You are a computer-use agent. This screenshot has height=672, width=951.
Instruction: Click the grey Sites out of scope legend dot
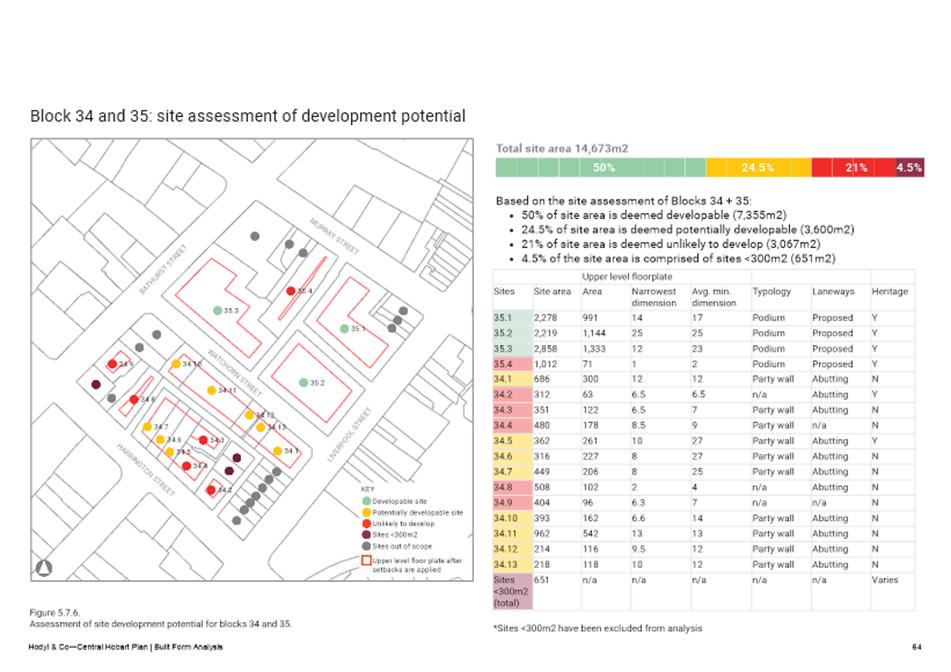tap(366, 546)
